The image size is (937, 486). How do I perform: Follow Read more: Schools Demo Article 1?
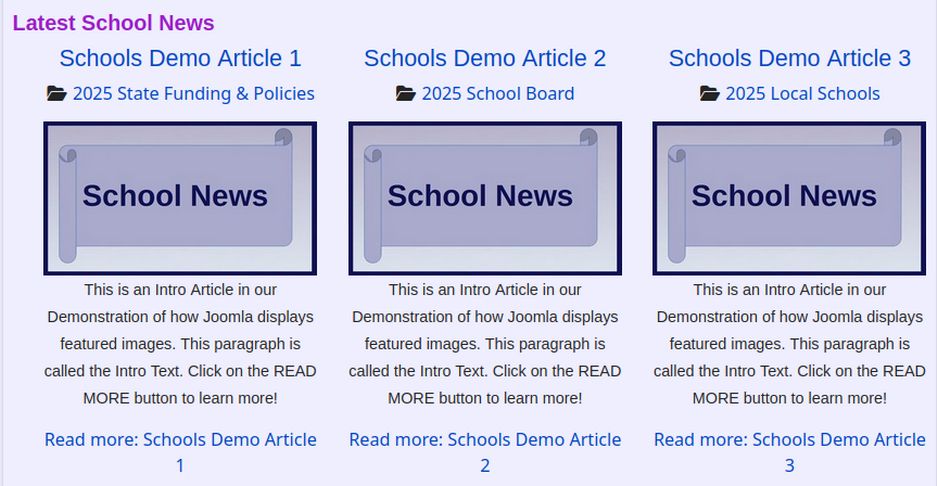point(180,440)
